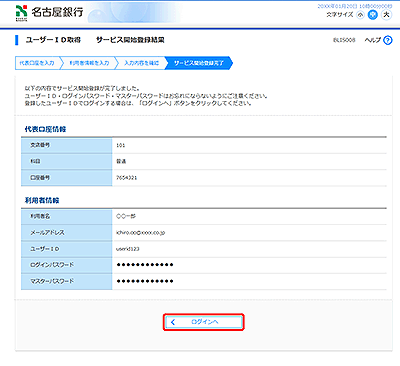400x366 pixels.
Task: Click the masked master password value
Action: pos(145,281)
